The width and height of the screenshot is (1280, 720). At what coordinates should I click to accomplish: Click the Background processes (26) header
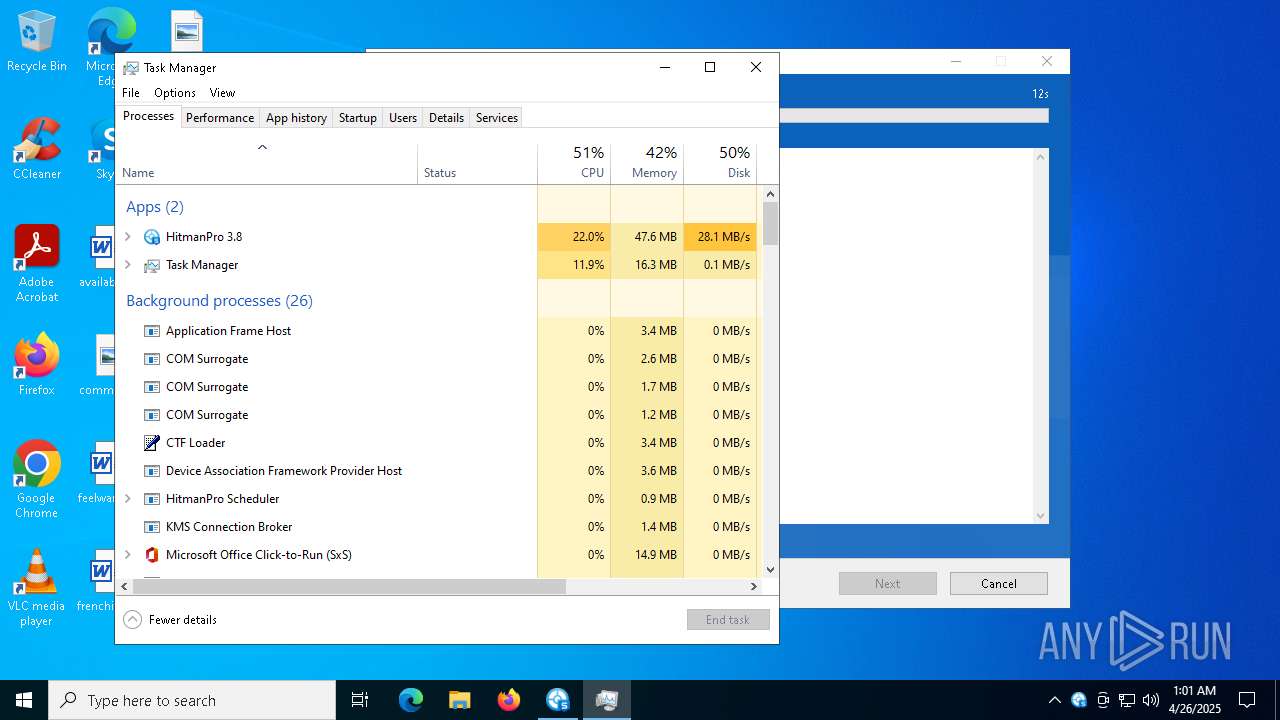pos(219,301)
